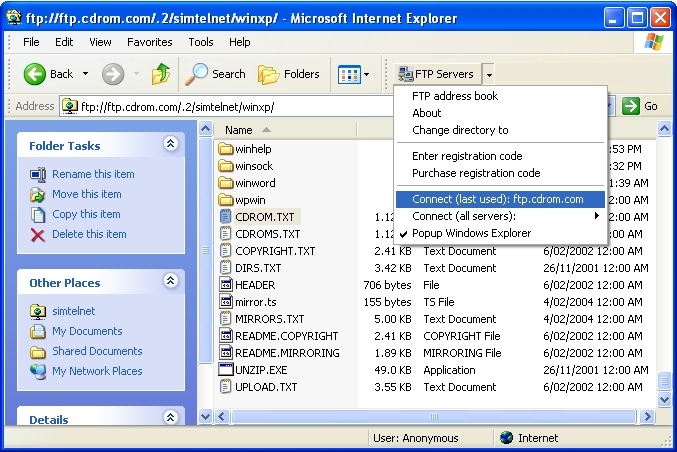This screenshot has width=677, height=452.
Task: Expand the Back button history arrow
Action: pos(85,74)
